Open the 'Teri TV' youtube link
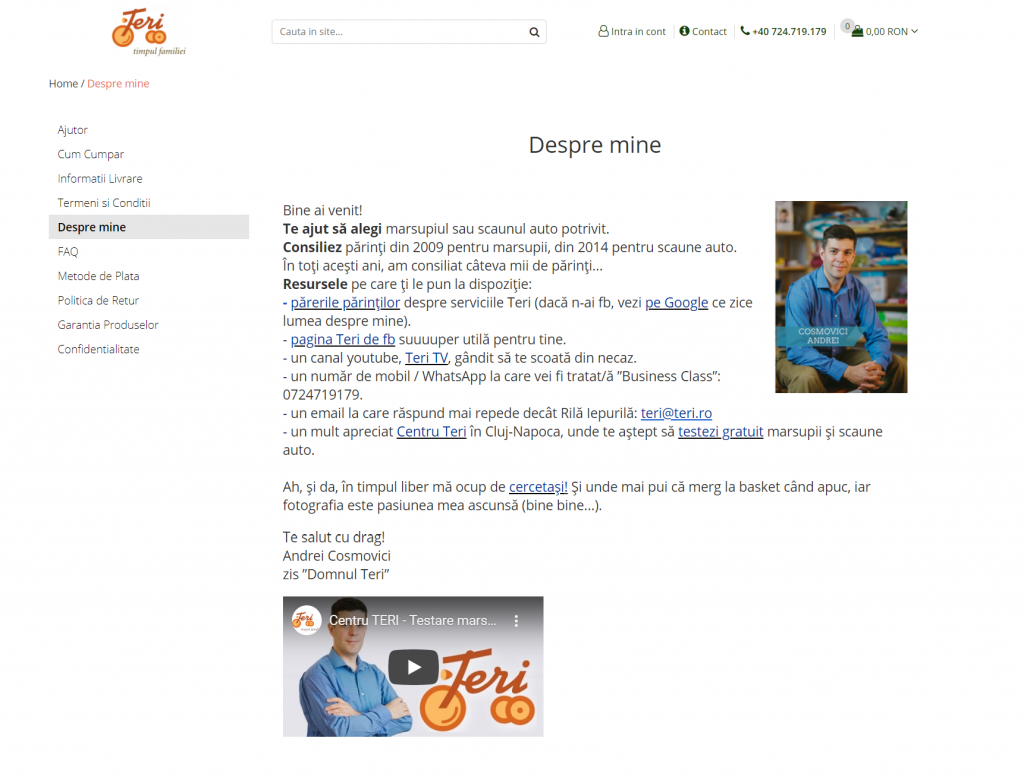 (x=426, y=358)
